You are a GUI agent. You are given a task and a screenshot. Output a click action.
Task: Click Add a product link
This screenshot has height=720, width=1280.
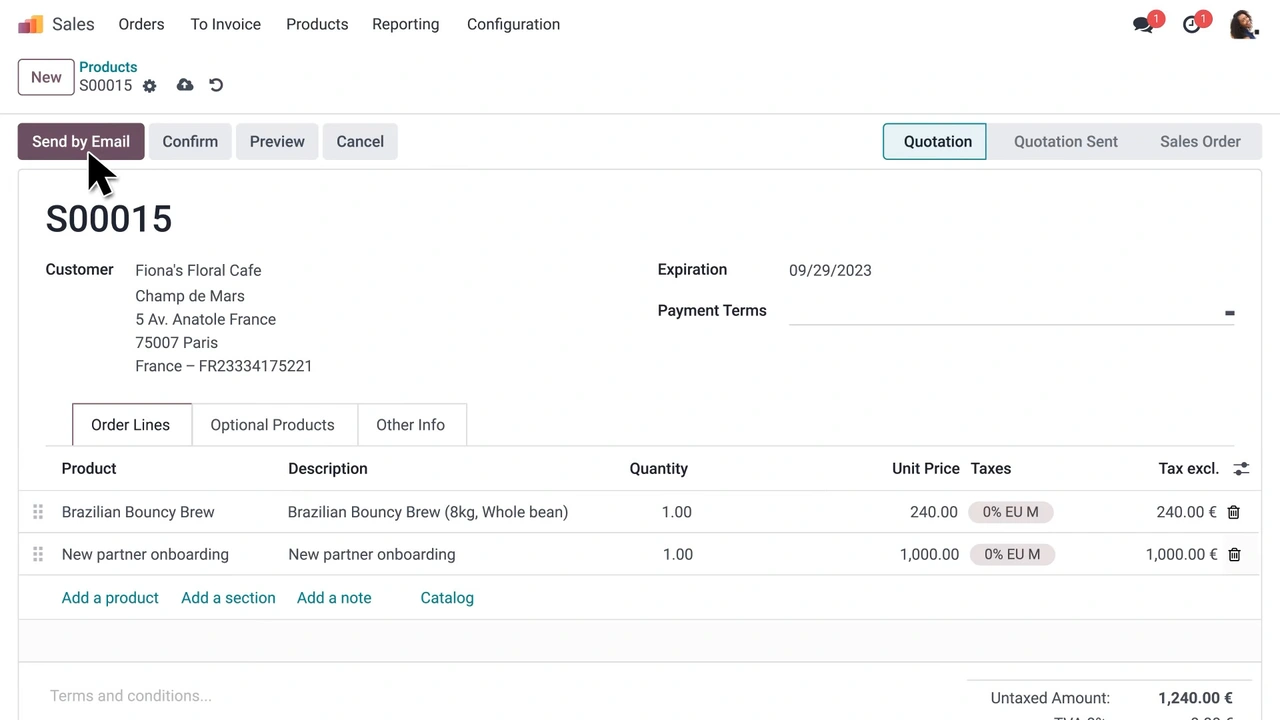tap(110, 598)
